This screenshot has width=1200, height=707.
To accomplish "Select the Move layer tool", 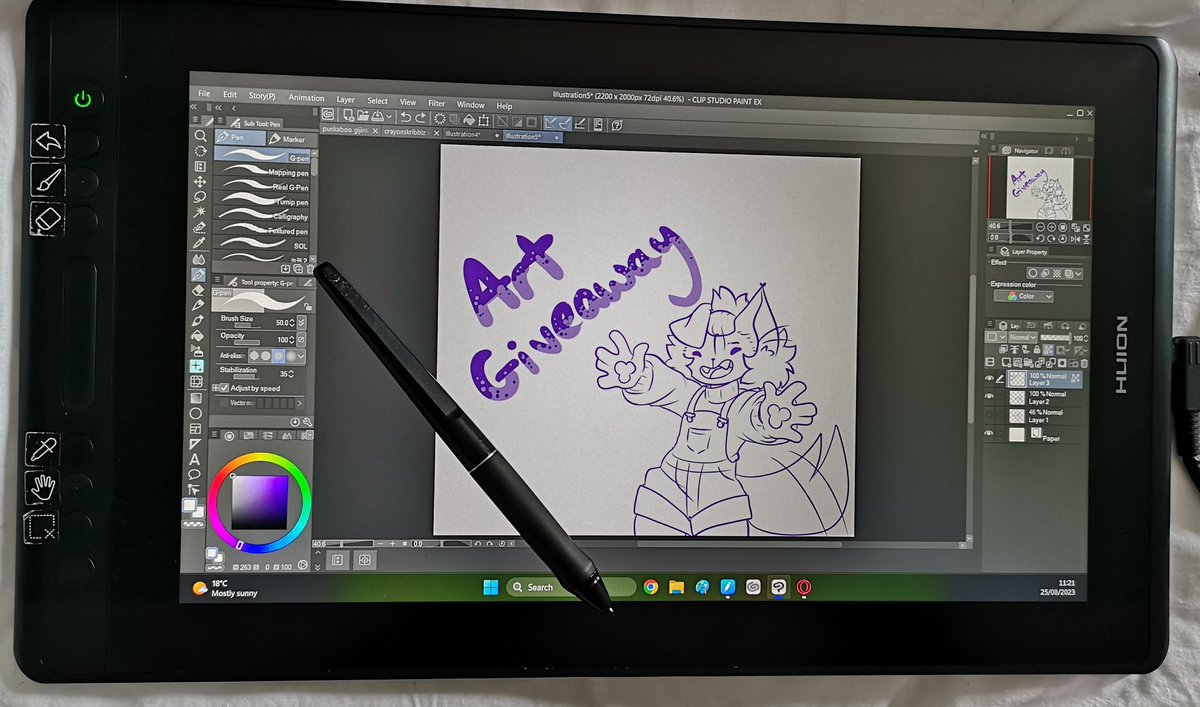I will [x=200, y=181].
